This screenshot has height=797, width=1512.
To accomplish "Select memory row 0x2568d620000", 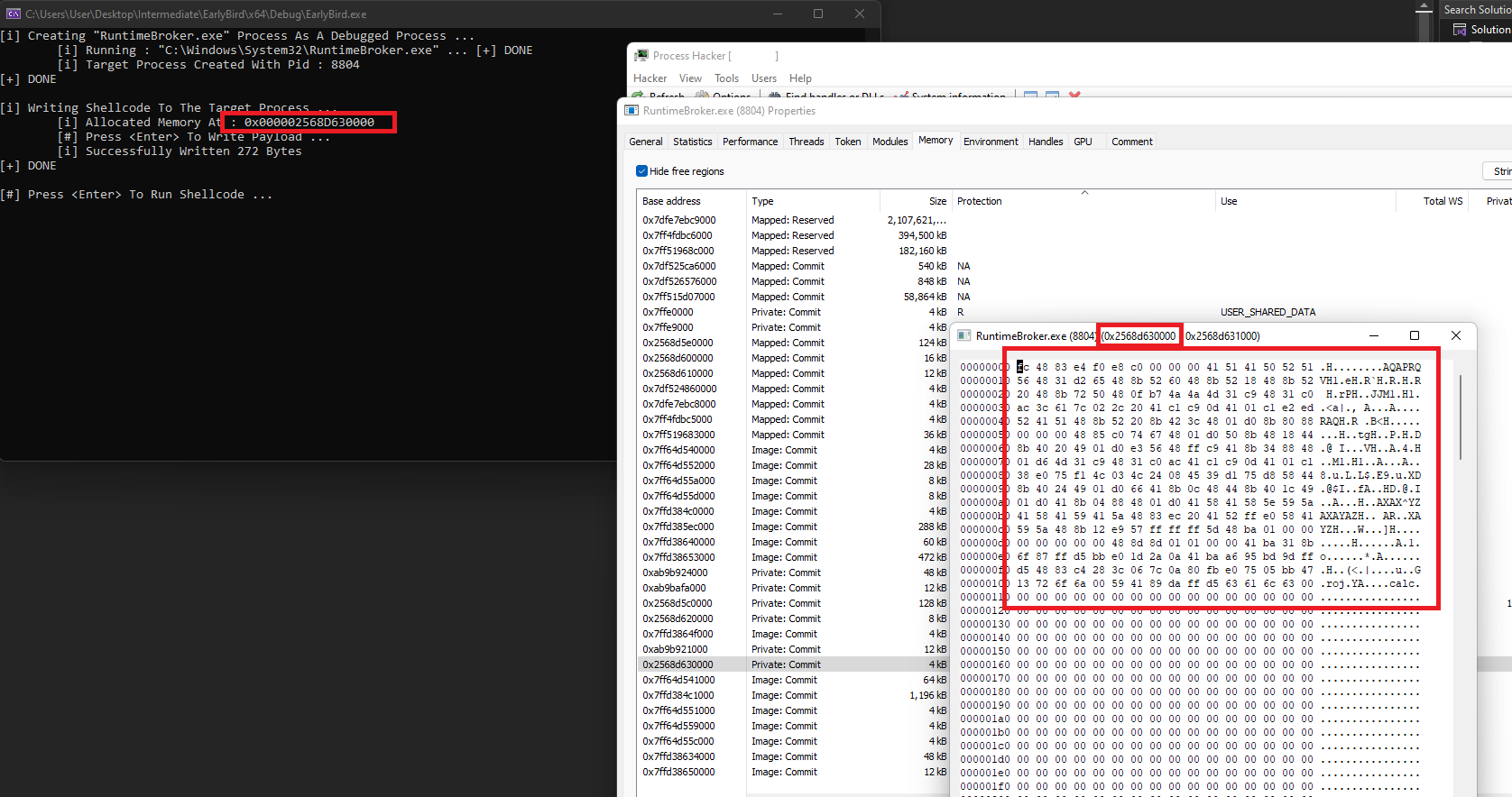I will pyautogui.click(x=794, y=618).
